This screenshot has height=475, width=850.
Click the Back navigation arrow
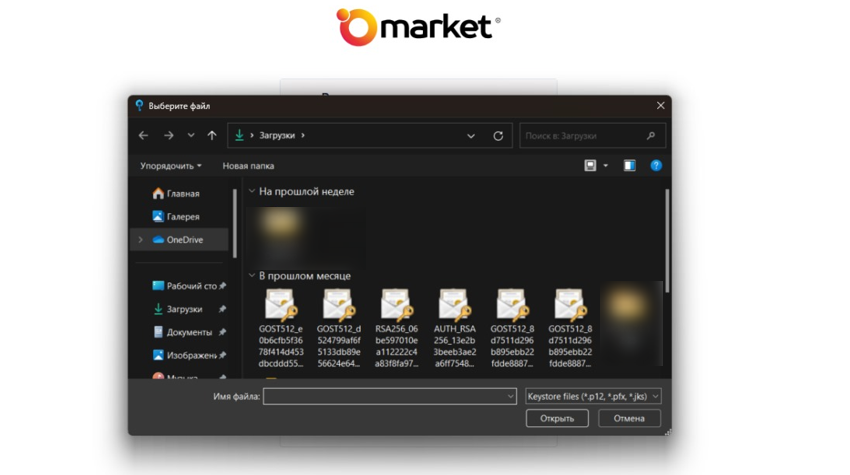click(144, 136)
